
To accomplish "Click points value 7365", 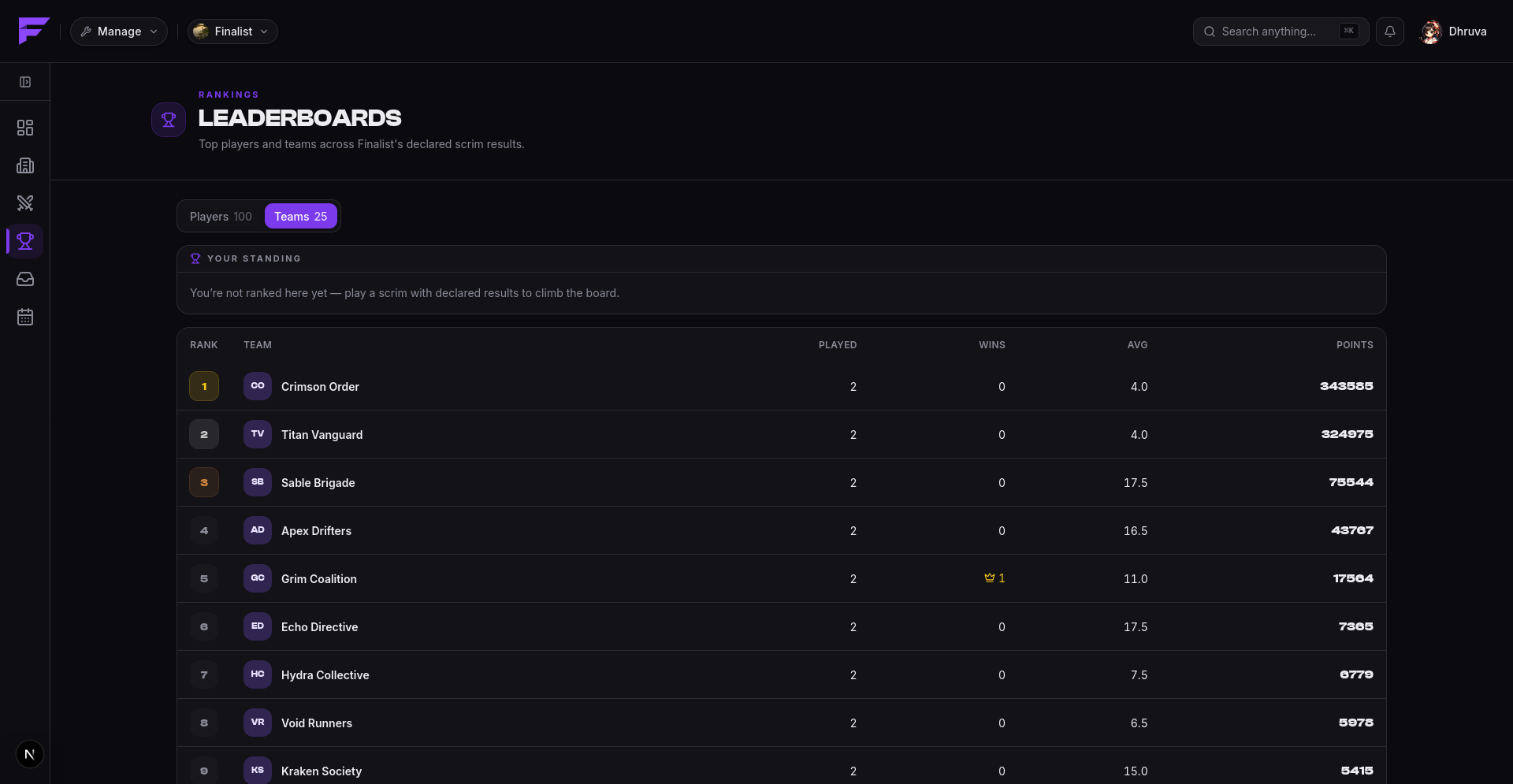I will click(x=1356, y=626).
